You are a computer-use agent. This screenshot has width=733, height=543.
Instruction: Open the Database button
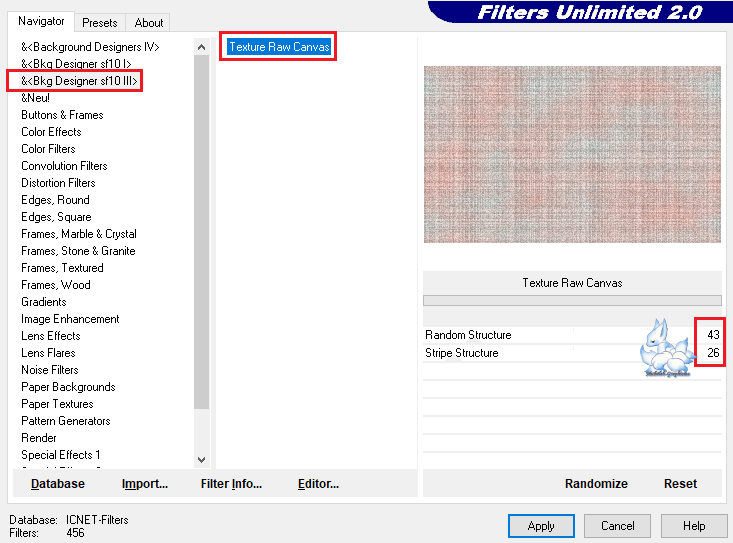click(x=58, y=484)
